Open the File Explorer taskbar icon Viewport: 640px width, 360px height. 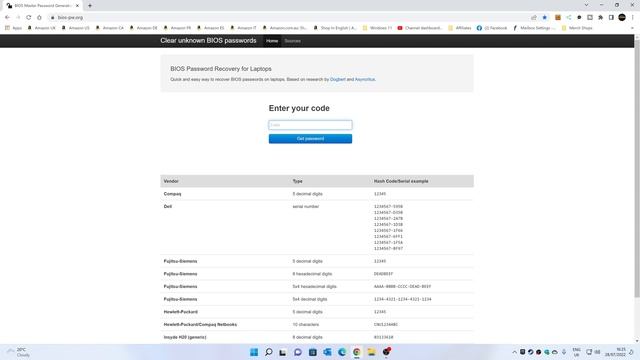371,352
